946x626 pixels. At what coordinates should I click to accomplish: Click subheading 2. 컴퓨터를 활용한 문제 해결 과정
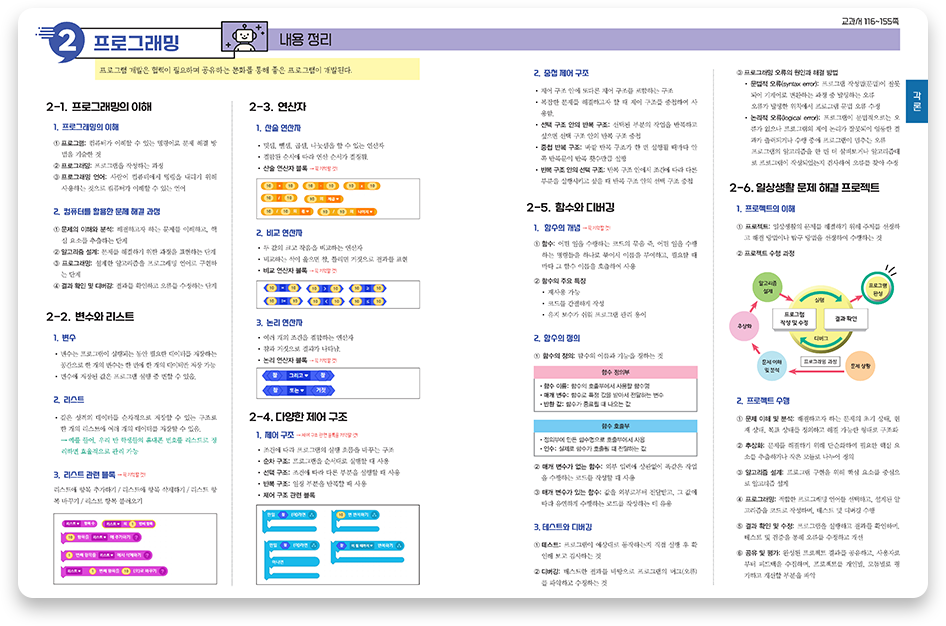(x=106, y=212)
